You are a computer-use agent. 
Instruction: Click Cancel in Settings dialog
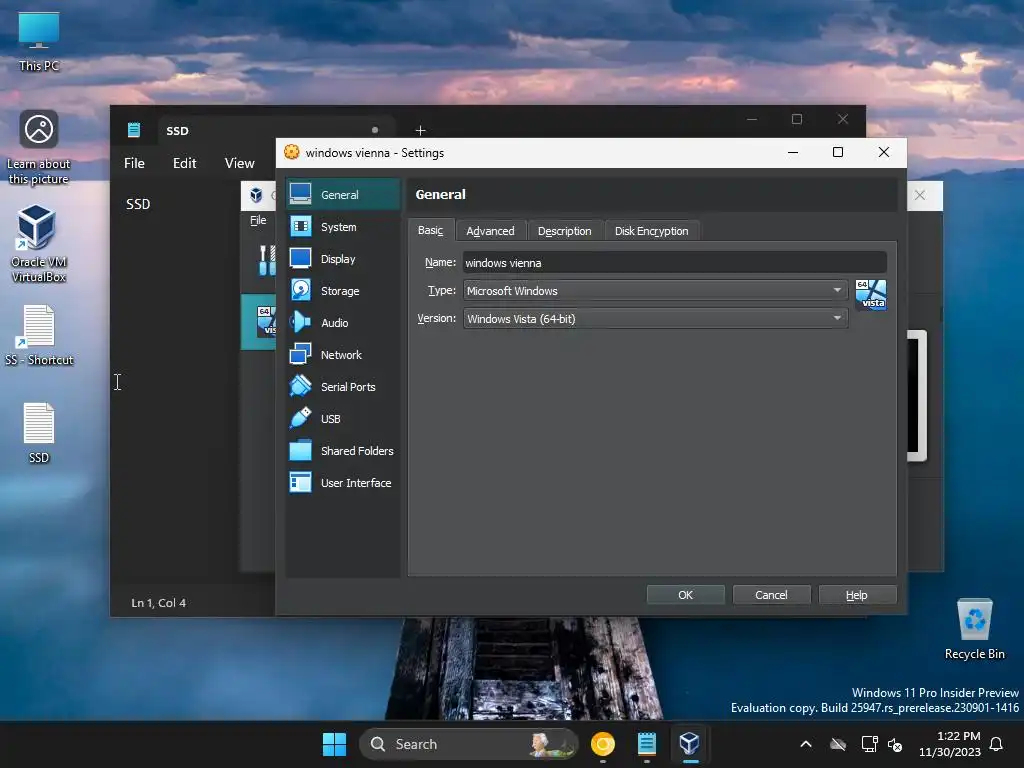click(771, 595)
